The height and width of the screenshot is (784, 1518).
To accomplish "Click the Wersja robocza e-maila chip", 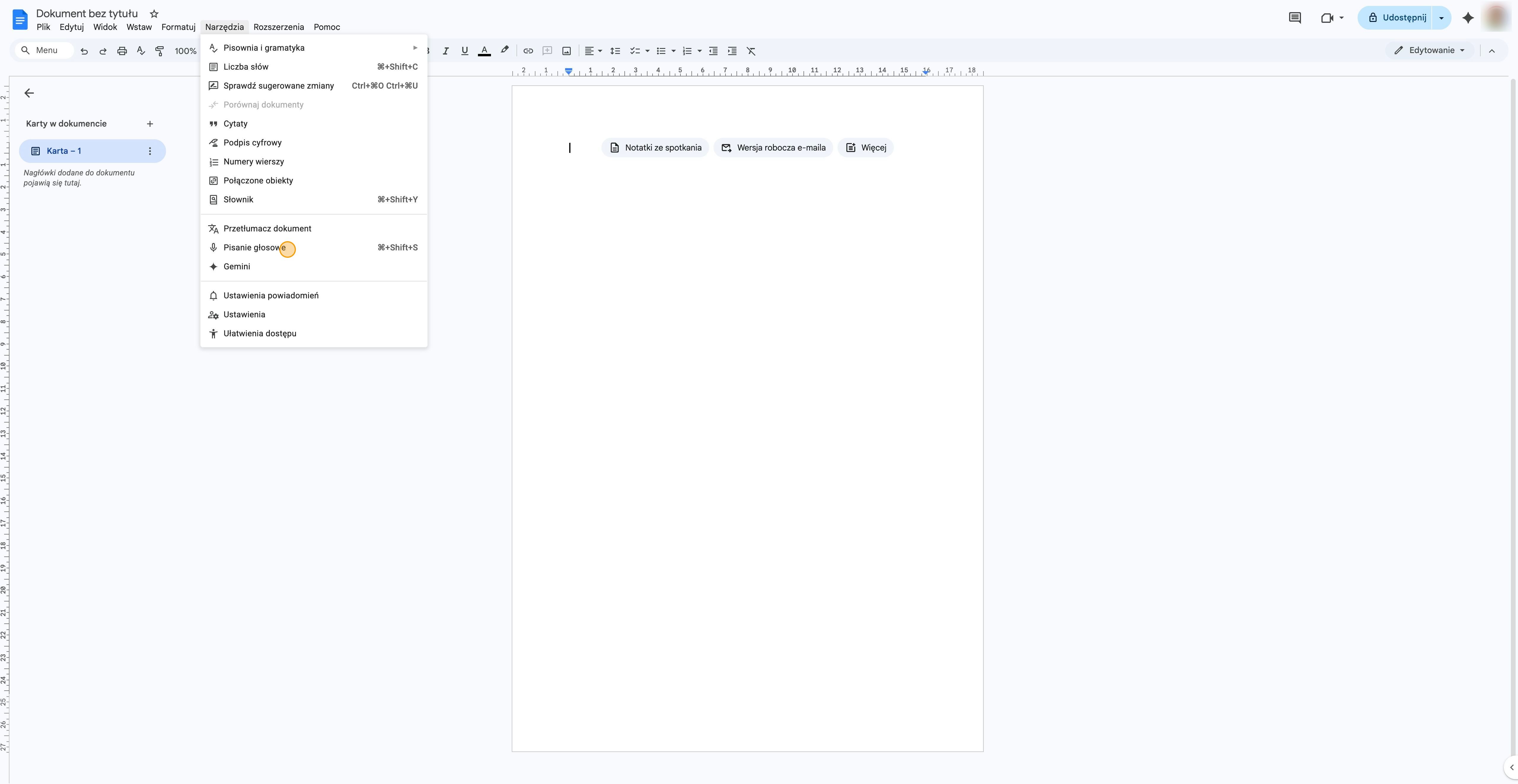I will (x=773, y=148).
